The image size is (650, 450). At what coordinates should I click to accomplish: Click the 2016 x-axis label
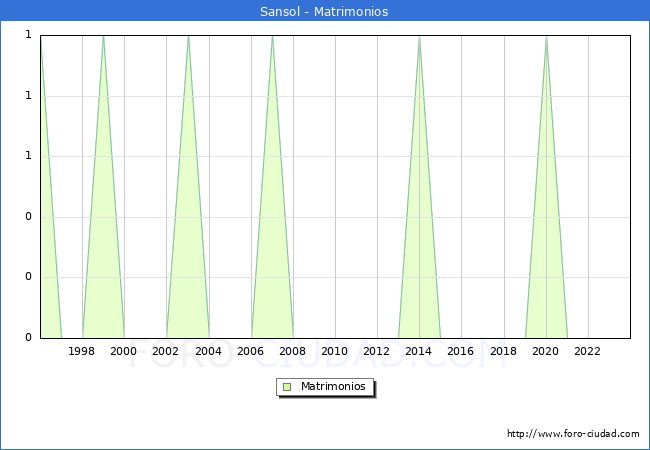coord(461,351)
